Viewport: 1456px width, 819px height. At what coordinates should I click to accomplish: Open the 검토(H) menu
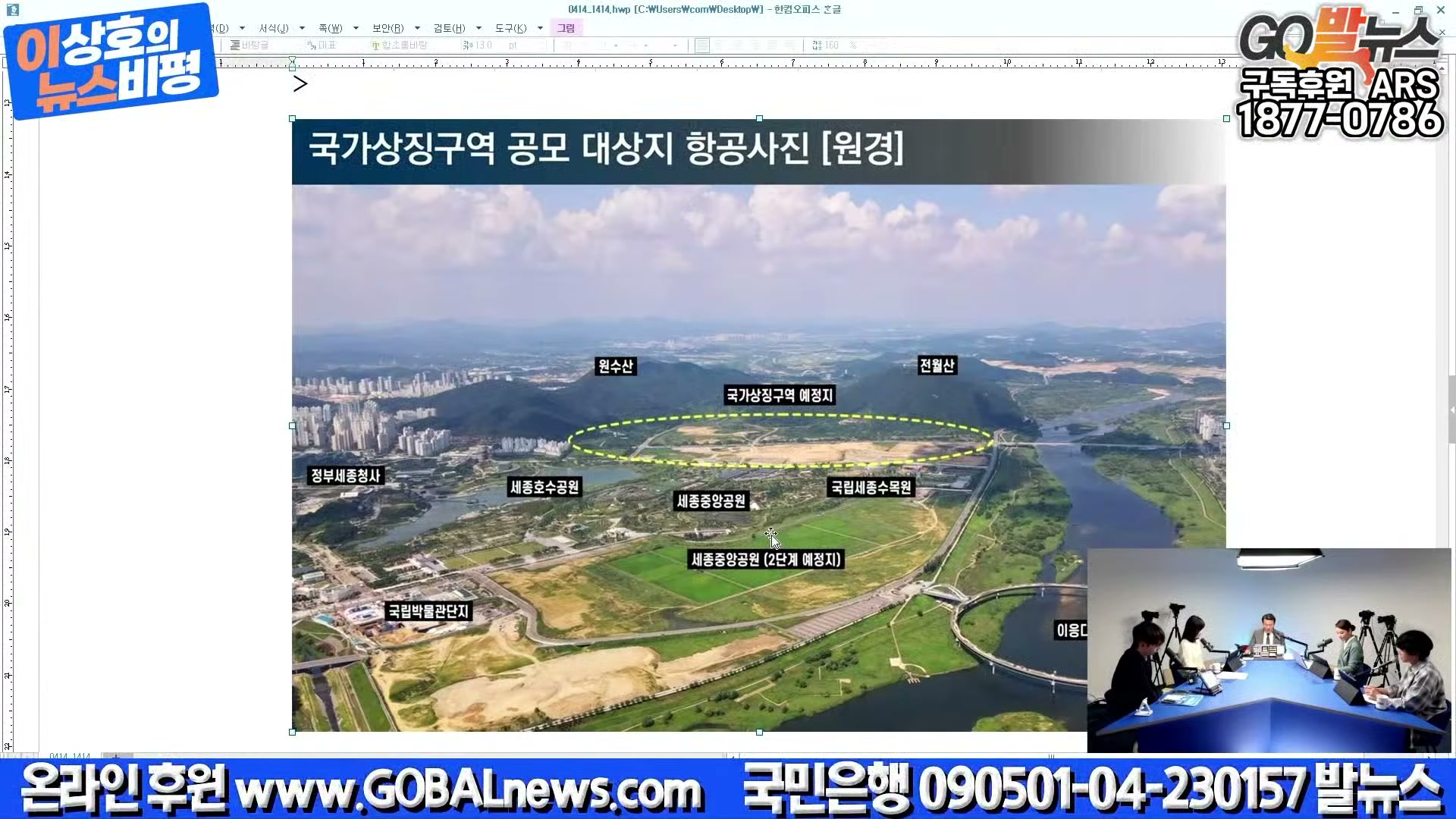(449, 28)
